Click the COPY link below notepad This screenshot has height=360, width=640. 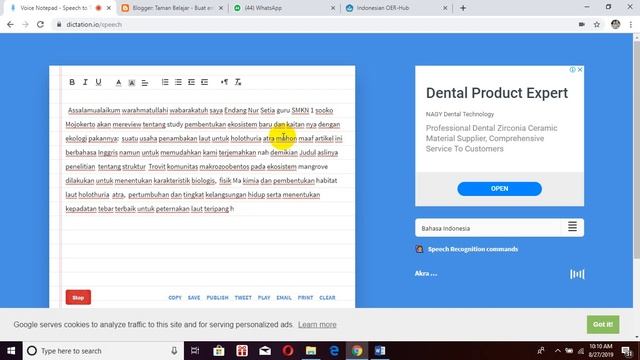(175, 298)
